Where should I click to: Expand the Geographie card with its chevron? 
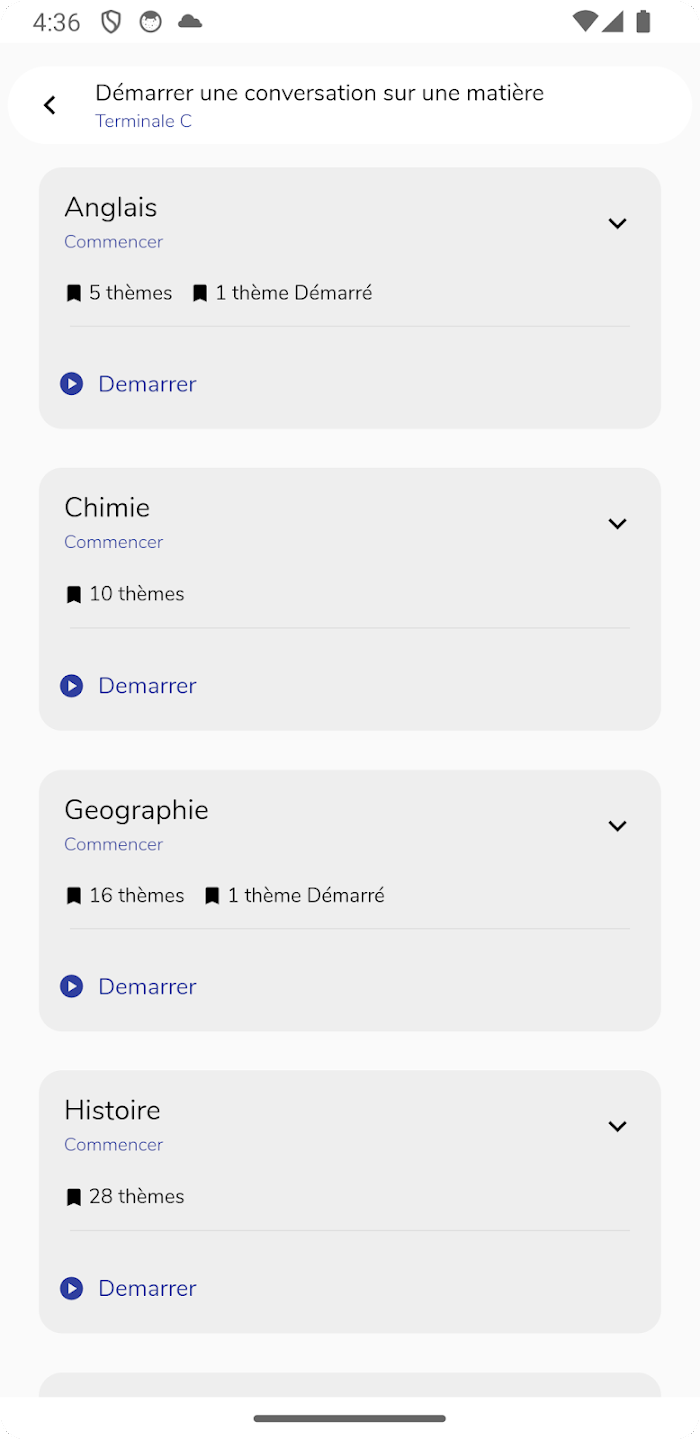point(617,825)
